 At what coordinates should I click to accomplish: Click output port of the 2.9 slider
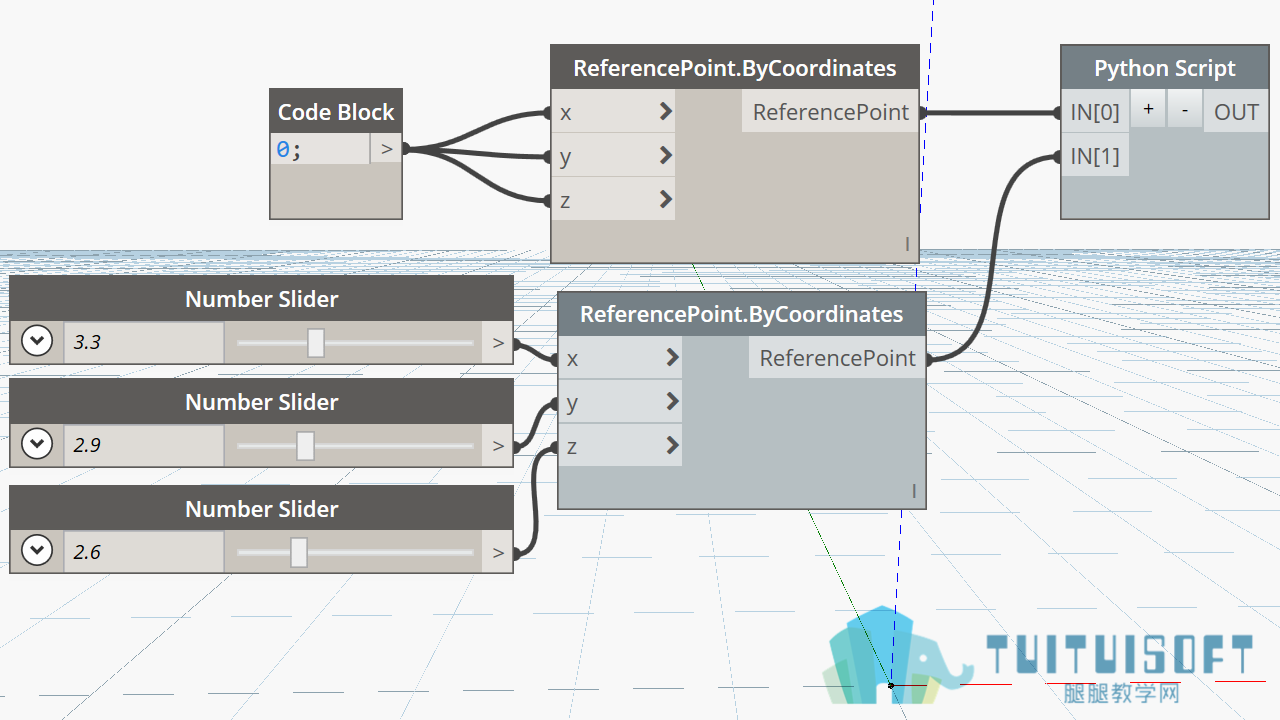pos(498,446)
